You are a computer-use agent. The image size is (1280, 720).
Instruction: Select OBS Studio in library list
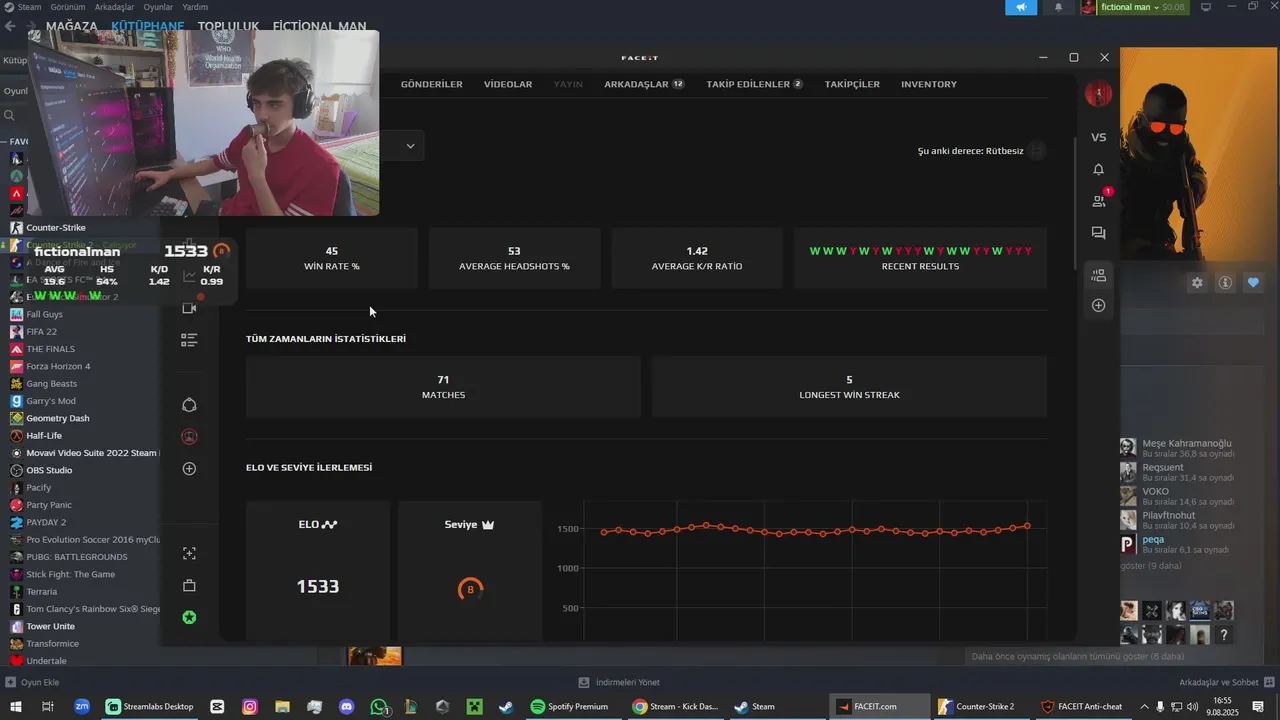coord(49,470)
